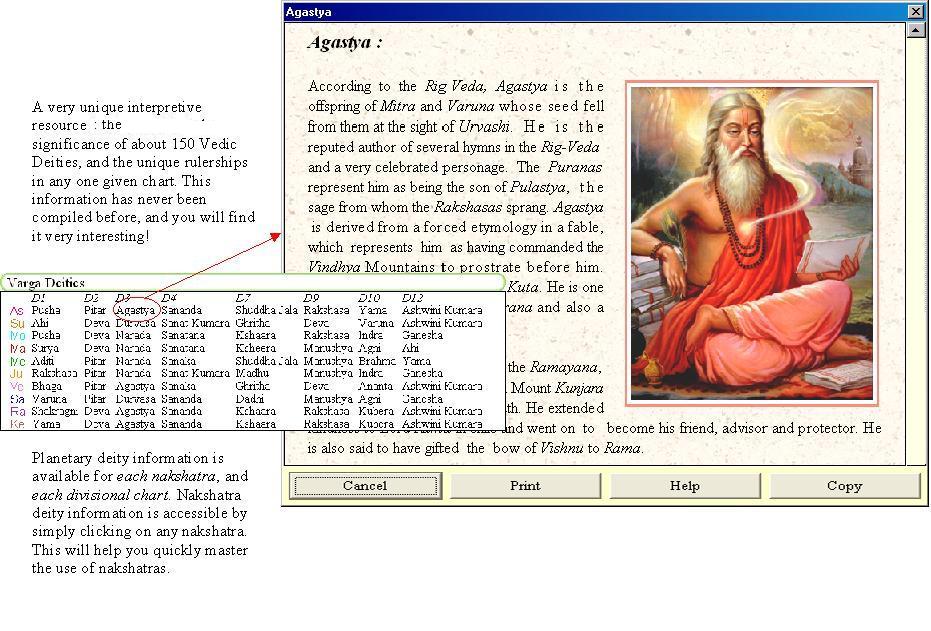This screenshot has height=631, width=931.
Task: Select Kubera in the Ra row
Action: tap(376, 411)
